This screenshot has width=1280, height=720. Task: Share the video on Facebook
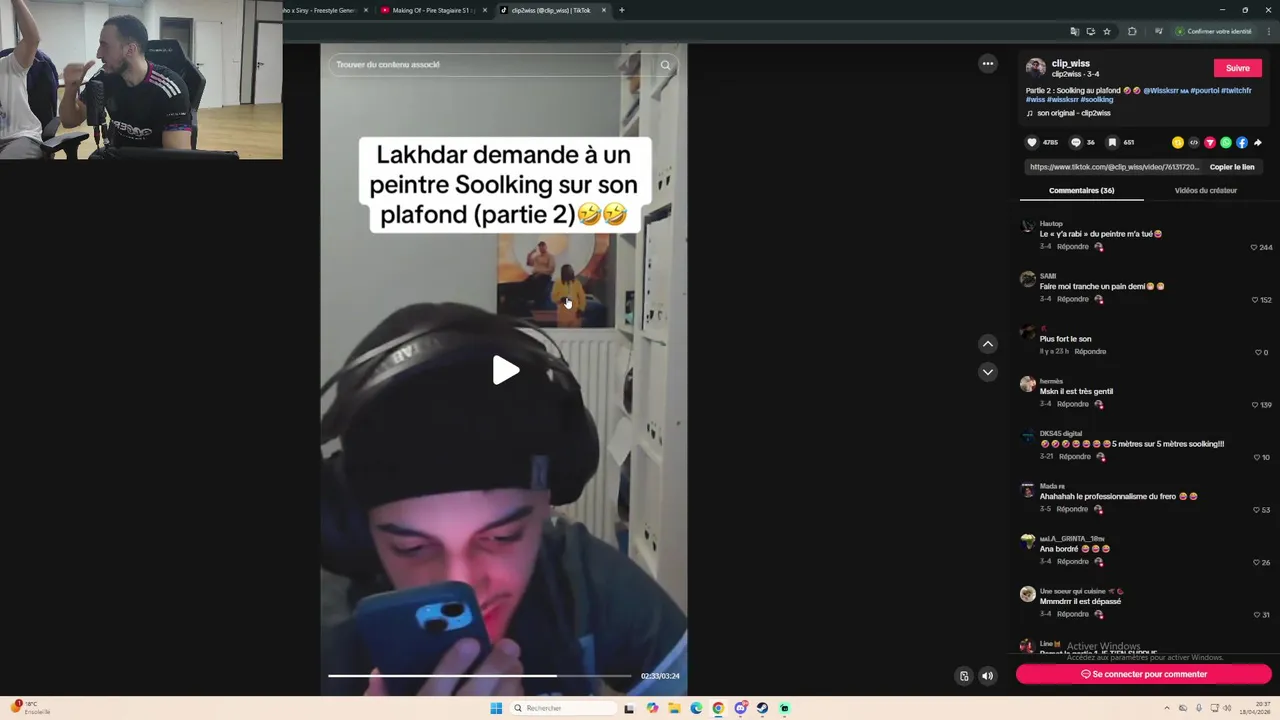pos(1242,142)
